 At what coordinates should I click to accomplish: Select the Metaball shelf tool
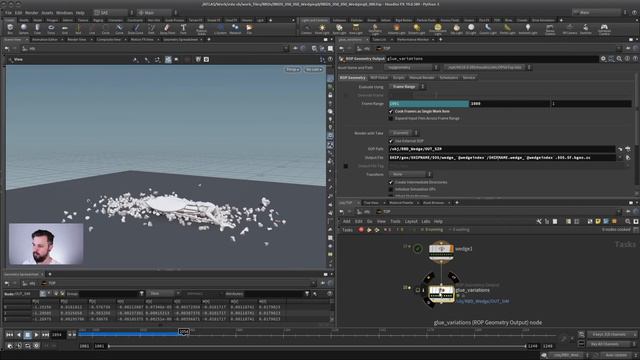click(235, 29)
